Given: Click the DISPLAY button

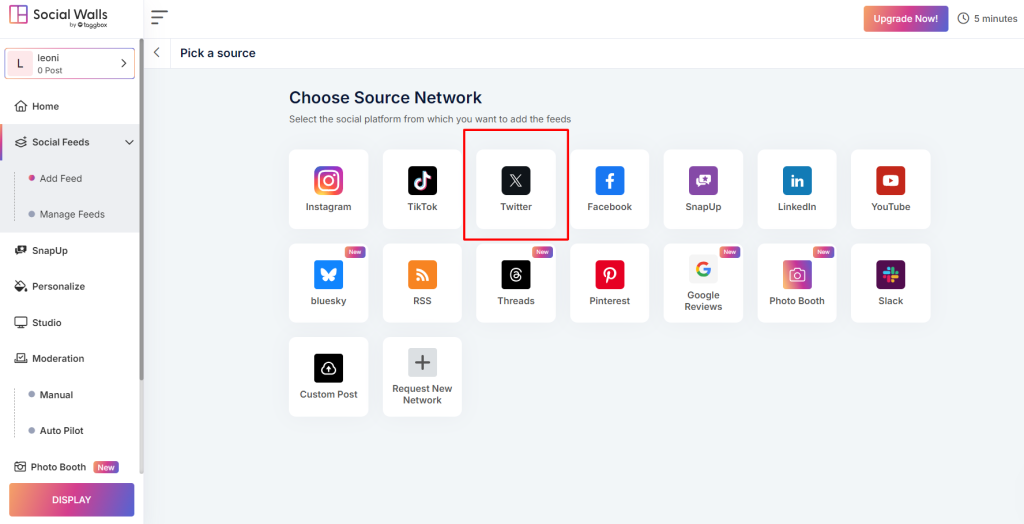Looking at the screenshot, I should coord(72,500).
